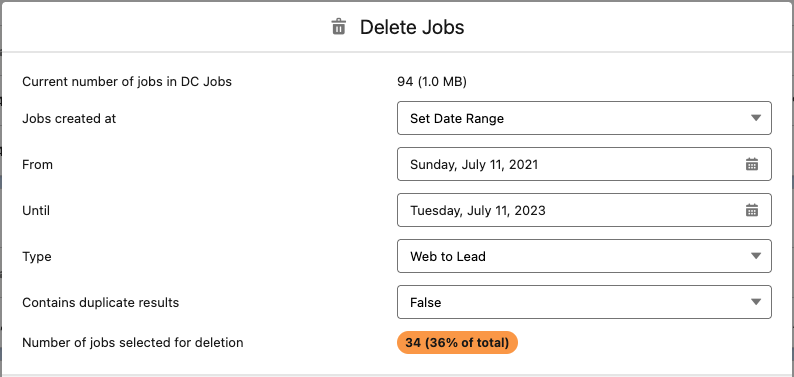Click the orange 34 (36% of total) badge

click(457, 343)
